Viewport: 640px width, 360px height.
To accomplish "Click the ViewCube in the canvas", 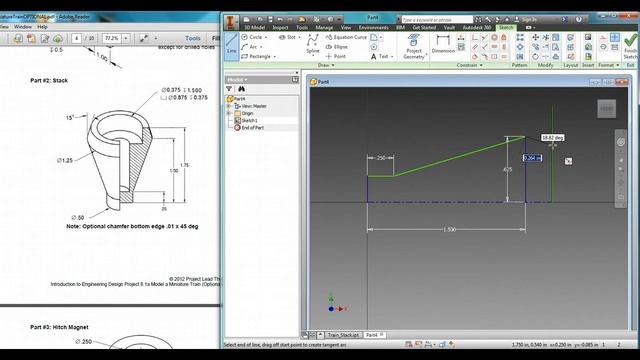I will click(606, 109).
